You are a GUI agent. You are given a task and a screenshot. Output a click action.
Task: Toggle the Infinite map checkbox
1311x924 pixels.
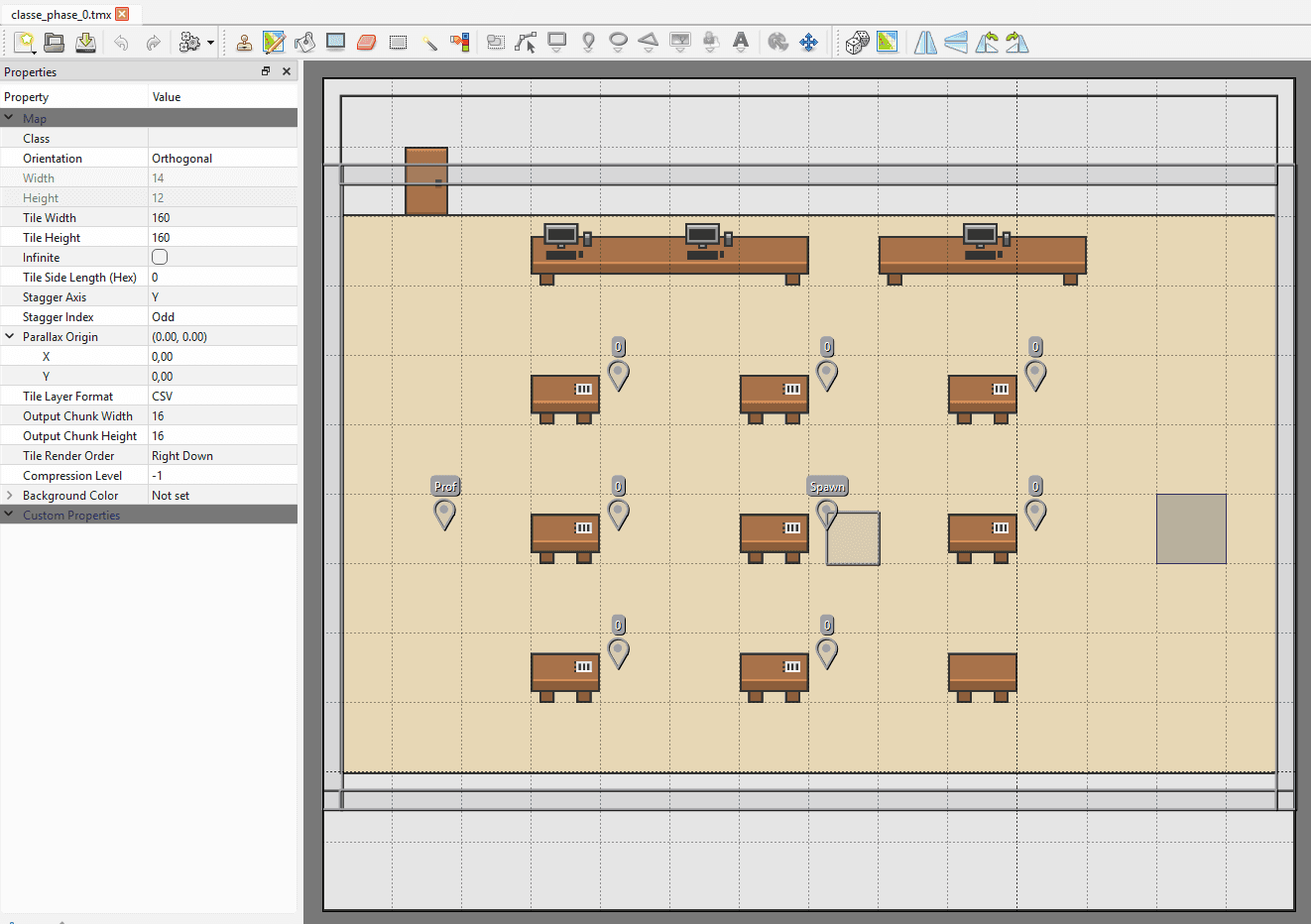click(x=160, y=257)
